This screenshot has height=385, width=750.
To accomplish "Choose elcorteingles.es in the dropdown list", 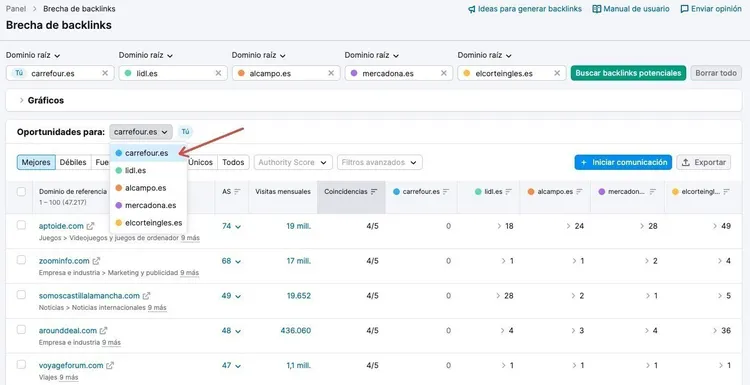I will pos(148,223).
